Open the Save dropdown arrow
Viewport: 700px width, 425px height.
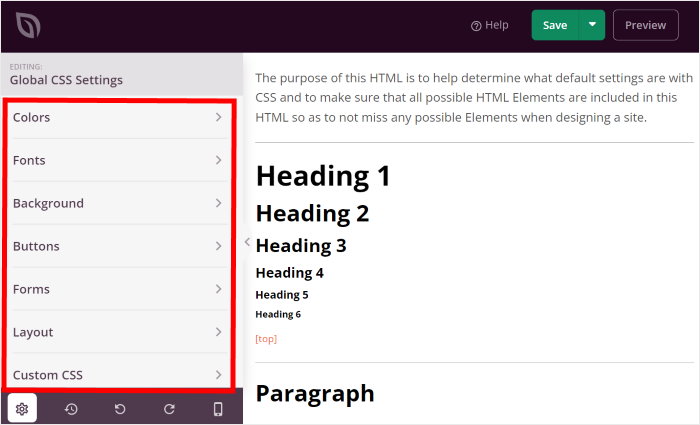pyautogui.click(x=592, y=25)
